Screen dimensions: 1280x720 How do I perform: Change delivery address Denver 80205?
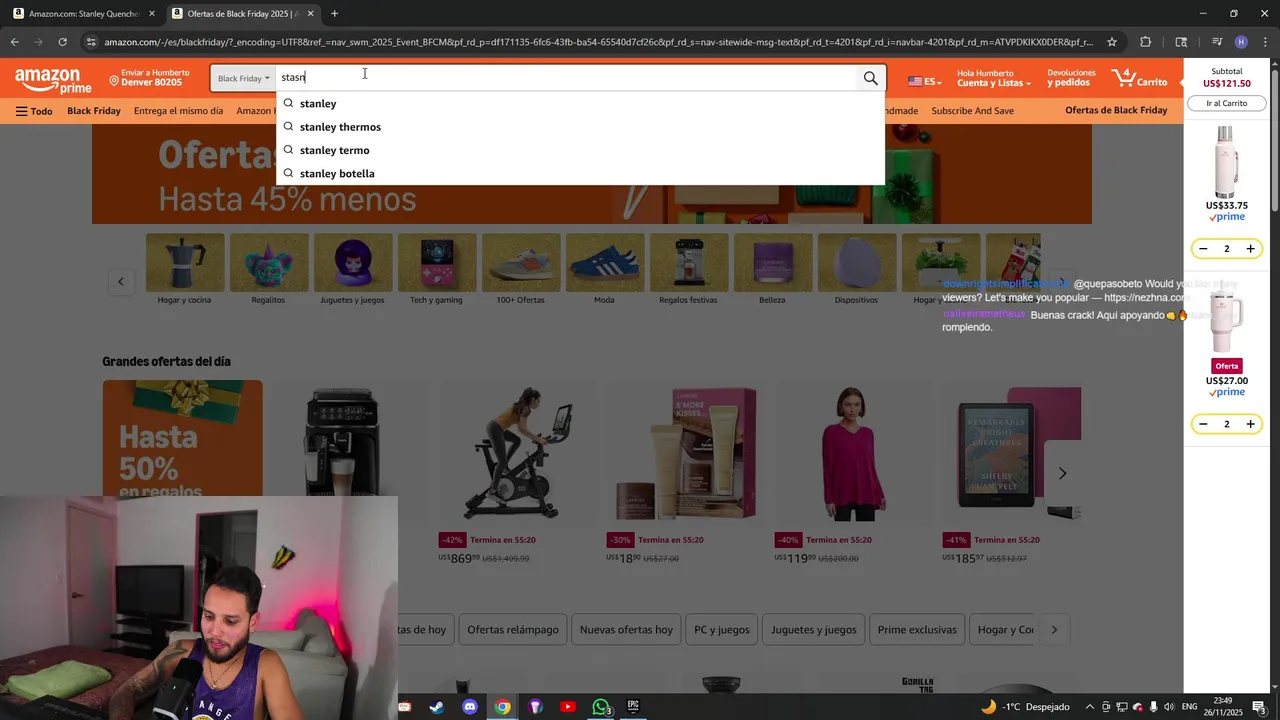click(x=148, y=78)
